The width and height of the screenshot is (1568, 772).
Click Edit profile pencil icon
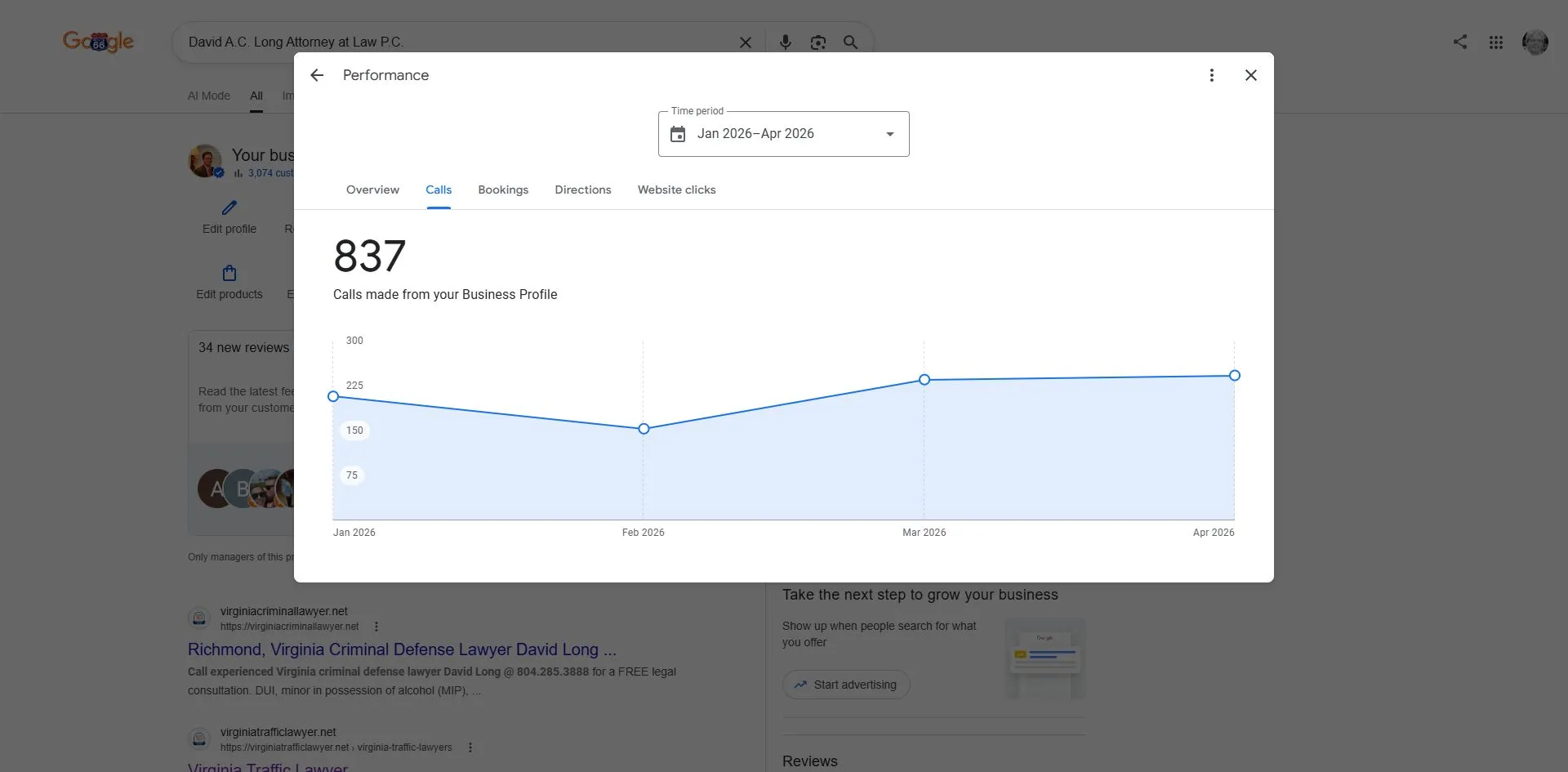click(x=229, y=208)
